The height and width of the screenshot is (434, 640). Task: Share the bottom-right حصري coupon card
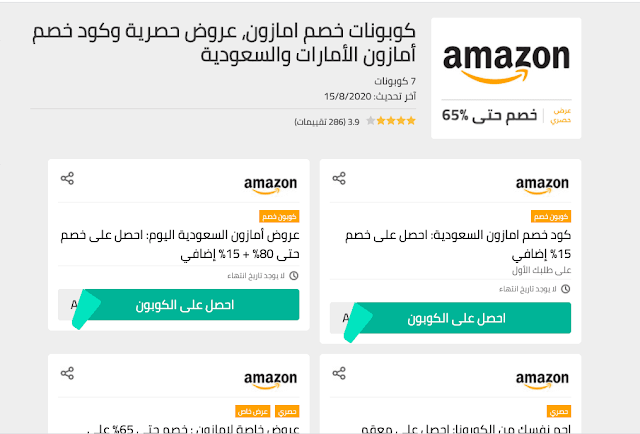pyautogui.click(x=339, y=374)
